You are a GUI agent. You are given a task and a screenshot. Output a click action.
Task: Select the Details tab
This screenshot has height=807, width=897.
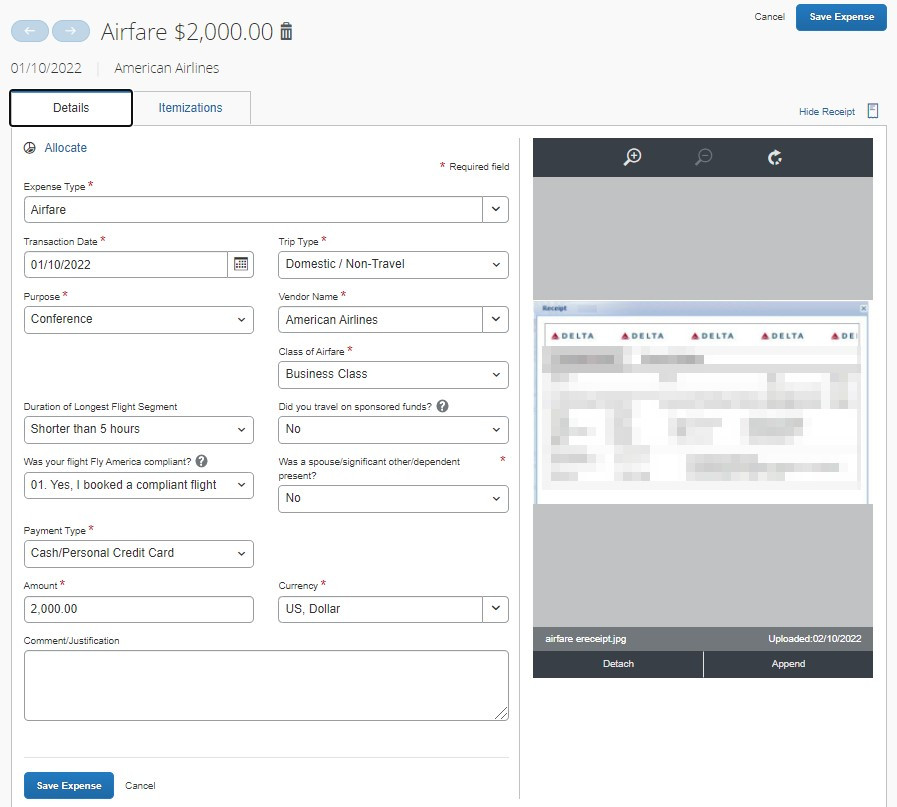point(71,108)
